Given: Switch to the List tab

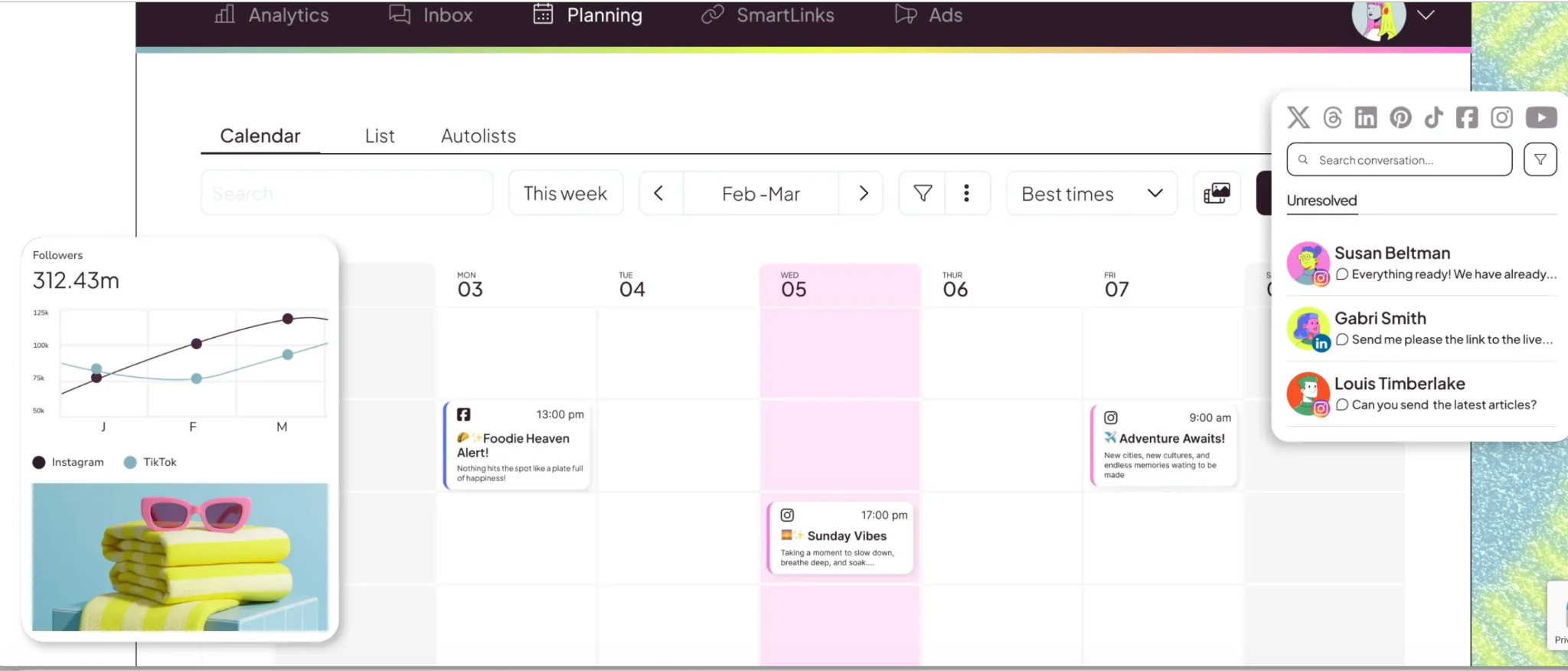Looking at the screenshot, I should 380,136.
